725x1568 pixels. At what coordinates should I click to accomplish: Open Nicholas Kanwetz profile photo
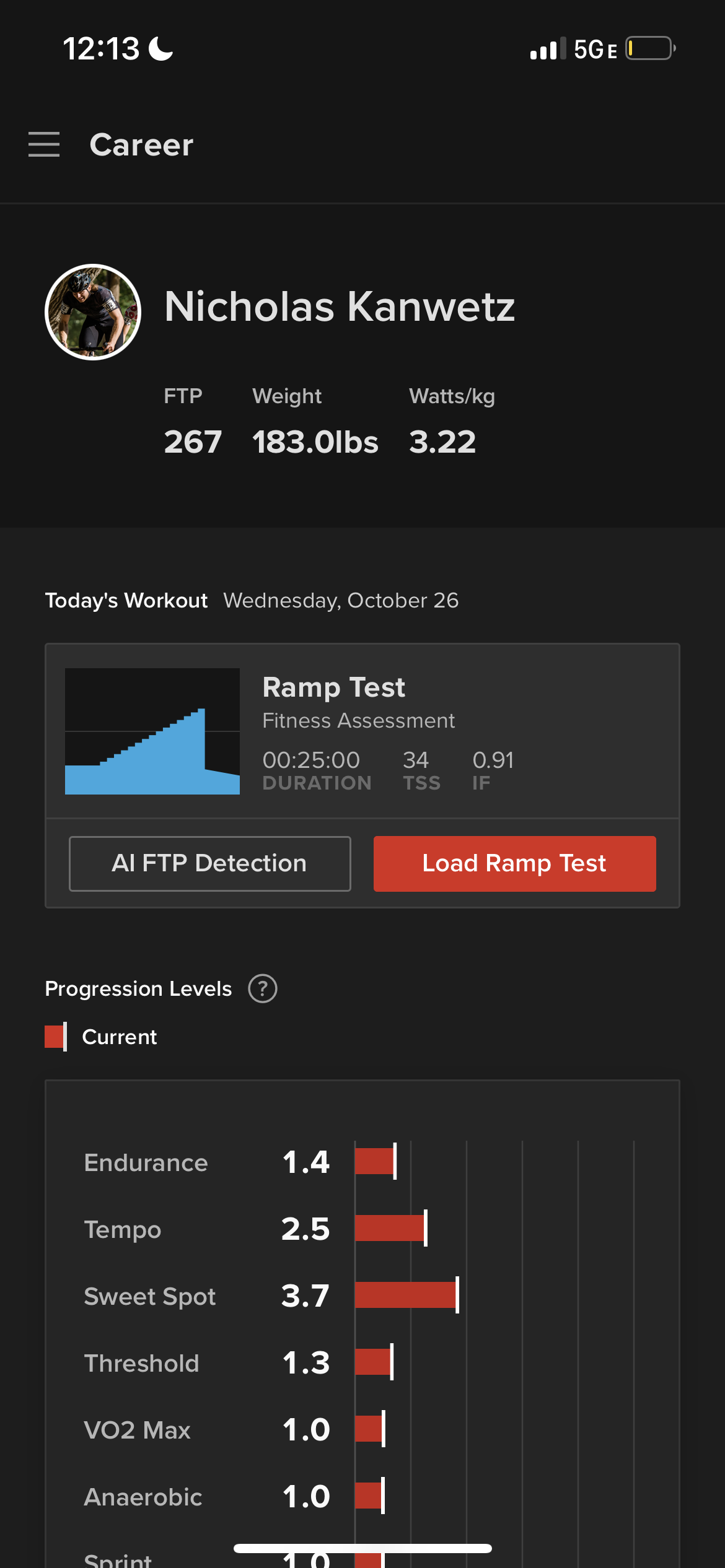point(93,312)
